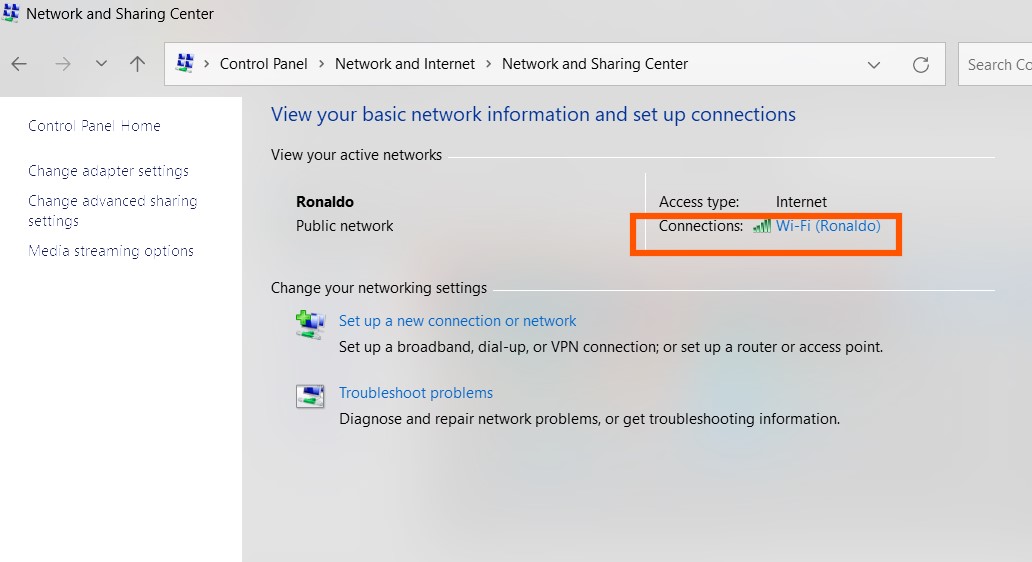Click the forward navigation arrow
Screen dimensions: 1032x562
[63, 64]
